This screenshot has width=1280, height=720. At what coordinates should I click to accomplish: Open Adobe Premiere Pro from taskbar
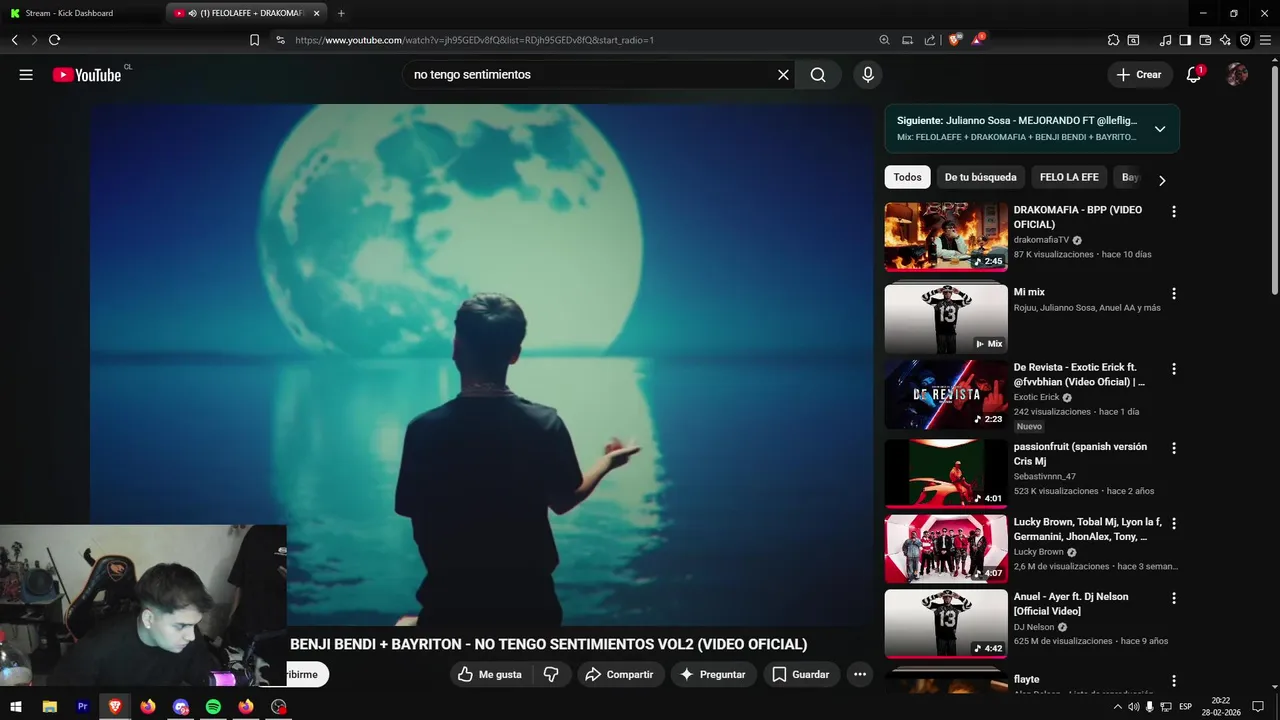click(83, 707)
